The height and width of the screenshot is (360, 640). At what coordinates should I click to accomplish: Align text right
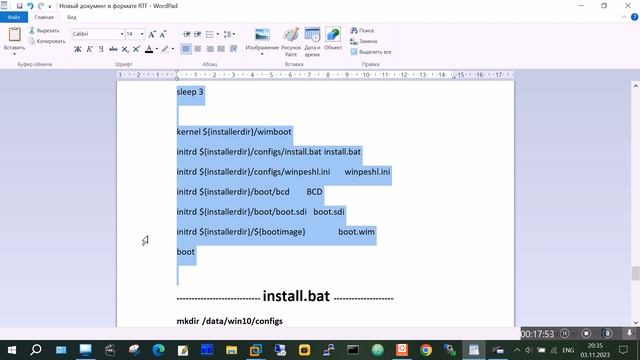[x=209, y=49]
